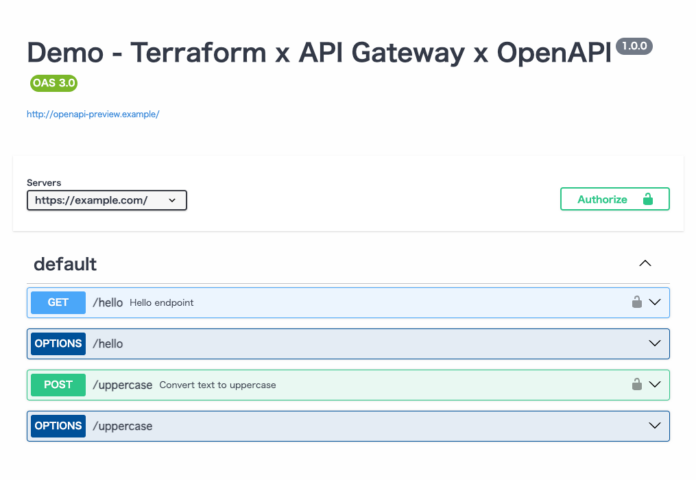The image size is (696, 480).
Task: Click the /hello path in the GET row
Action: 108,303
